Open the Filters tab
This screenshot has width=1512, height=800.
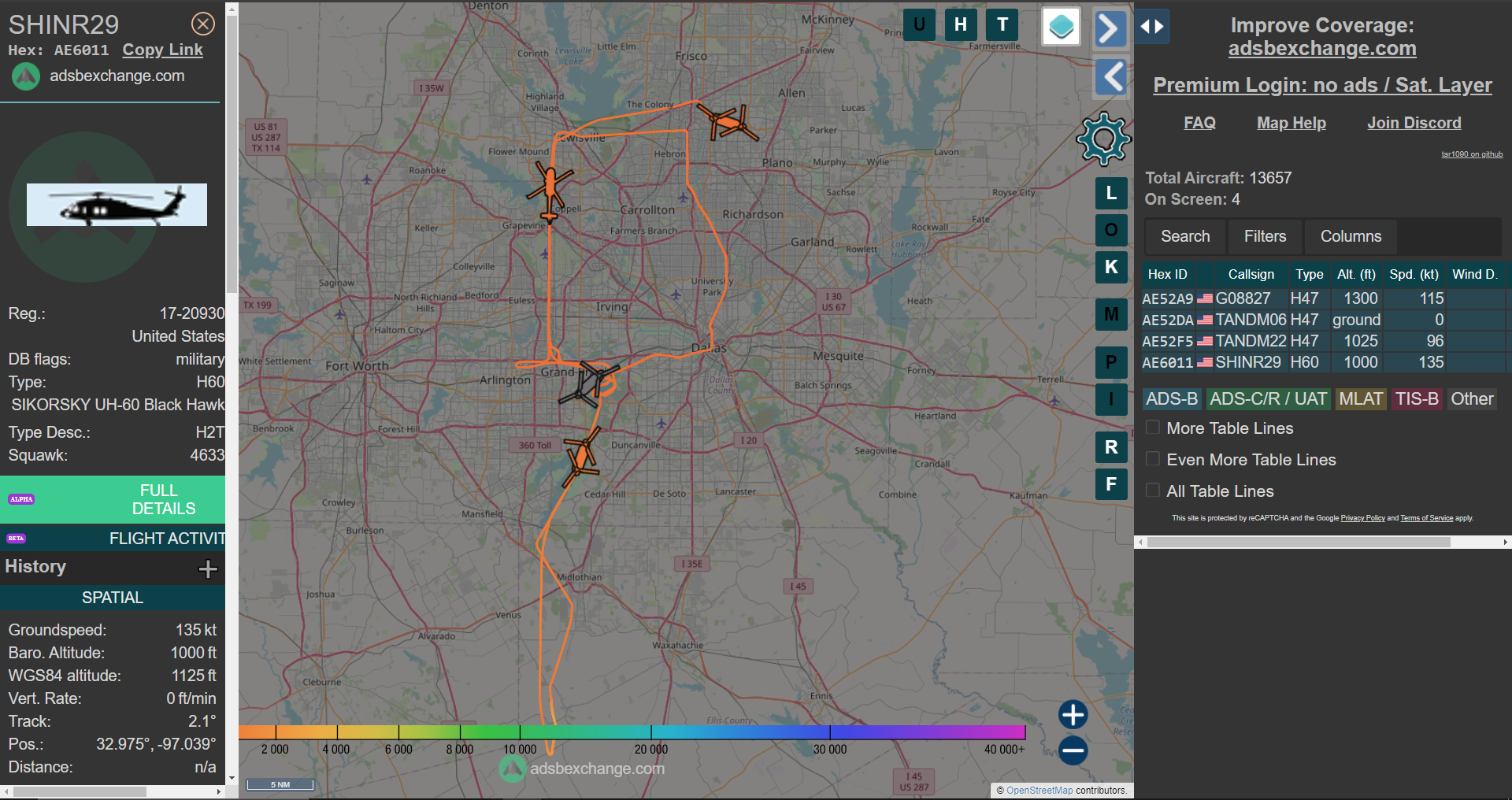[1265, 236]
